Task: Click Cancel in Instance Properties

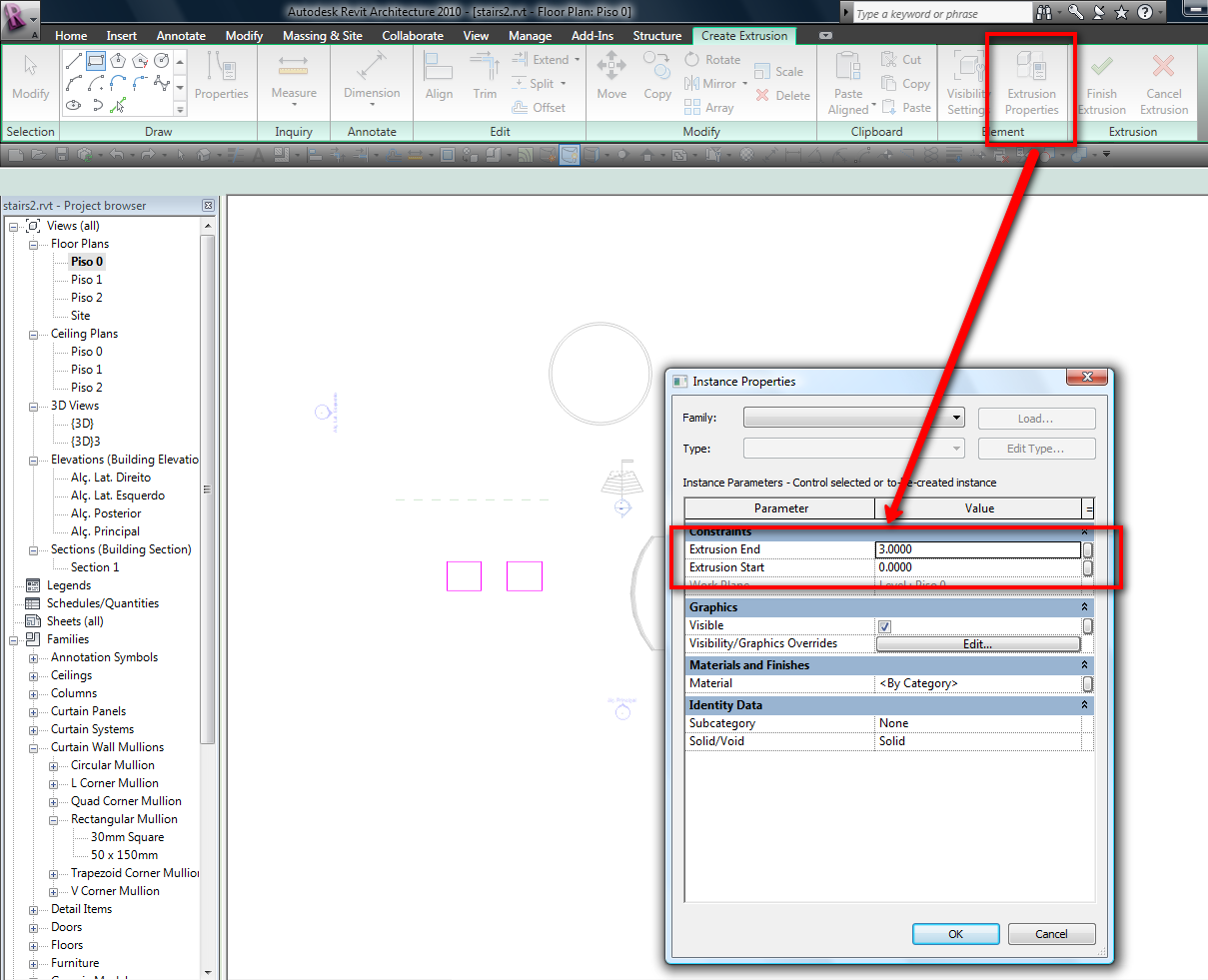Action: [x=1051, y=934]
